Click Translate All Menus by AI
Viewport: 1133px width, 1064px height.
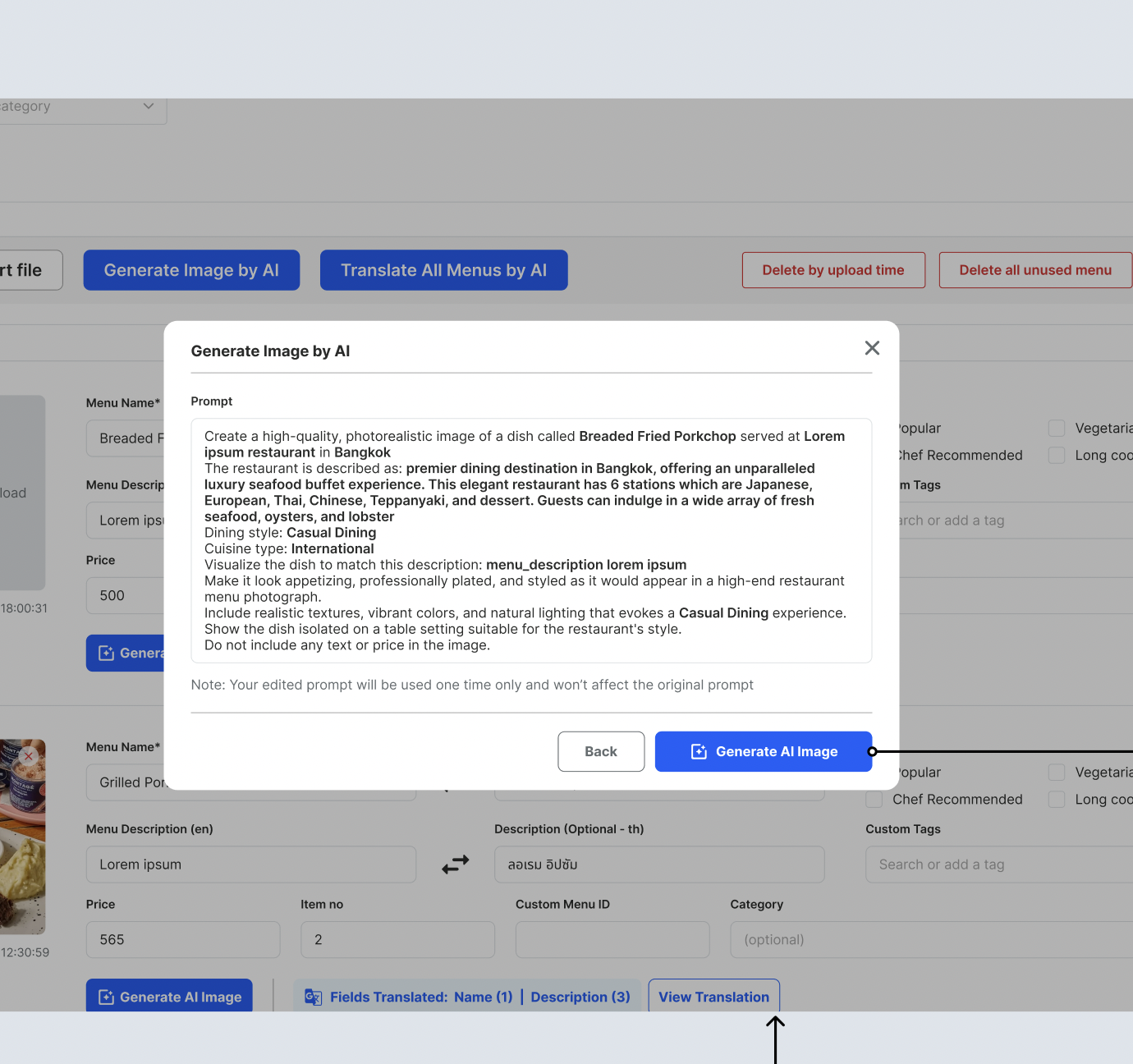coord(443,270)
